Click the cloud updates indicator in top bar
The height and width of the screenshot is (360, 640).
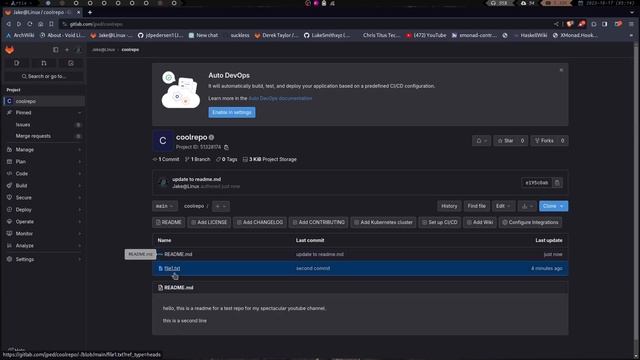click(x=528, y=3)
